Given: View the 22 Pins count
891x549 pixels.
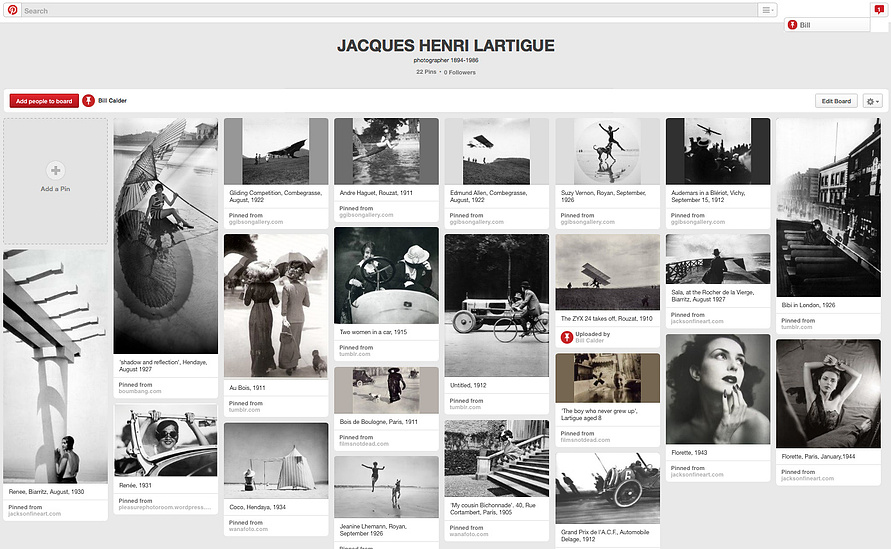Looking at the screenshot, I should [426, 72].
